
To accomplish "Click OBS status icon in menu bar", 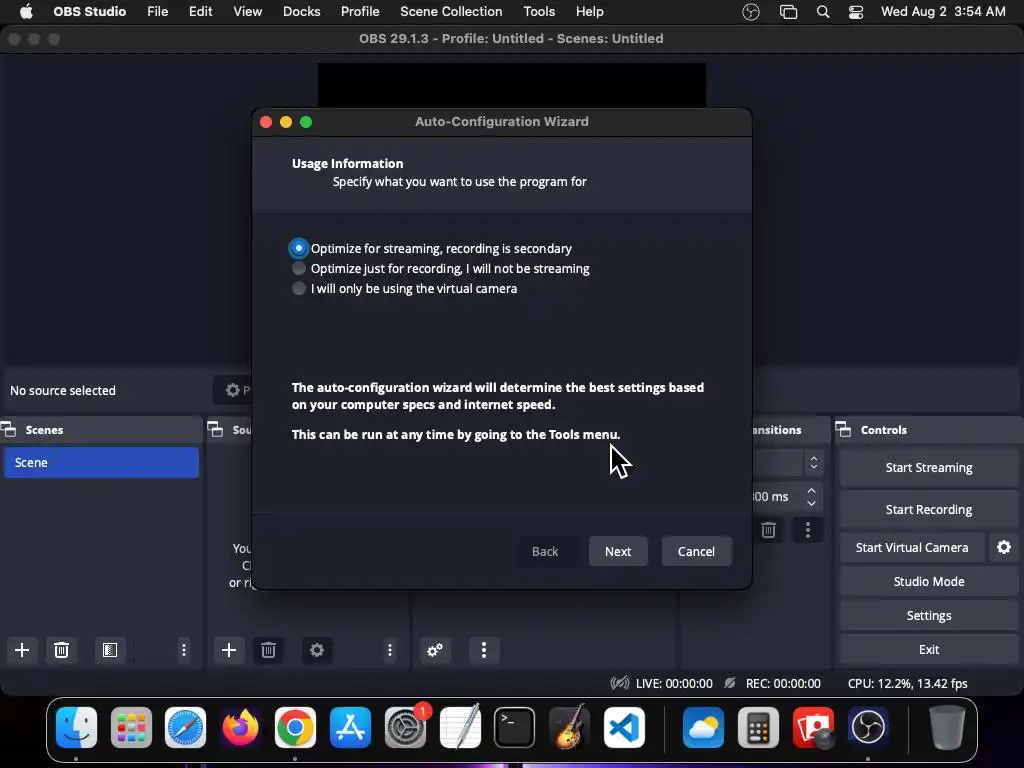I will [751, 12].
